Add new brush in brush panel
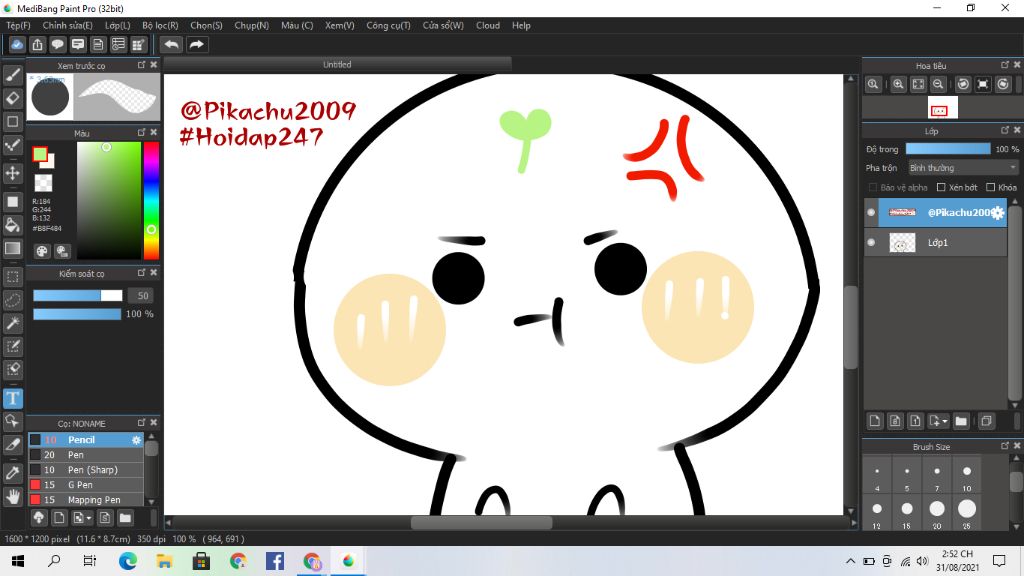This screenshot has height=576, width=1024. tap(59, 518)
